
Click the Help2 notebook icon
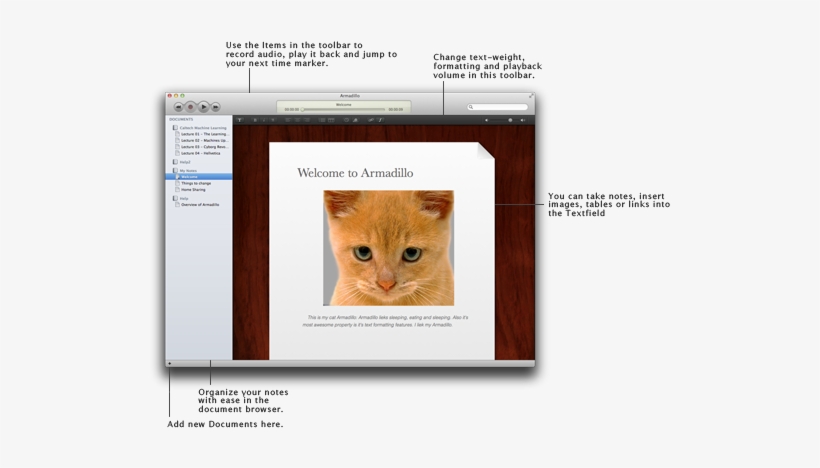click(175, 162)
